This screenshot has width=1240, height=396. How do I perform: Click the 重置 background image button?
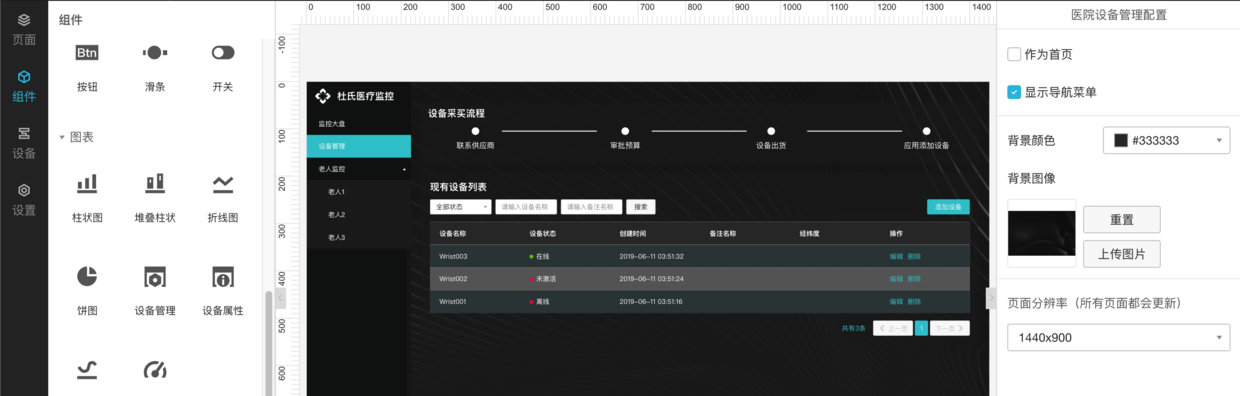[x=1121, y=219]
